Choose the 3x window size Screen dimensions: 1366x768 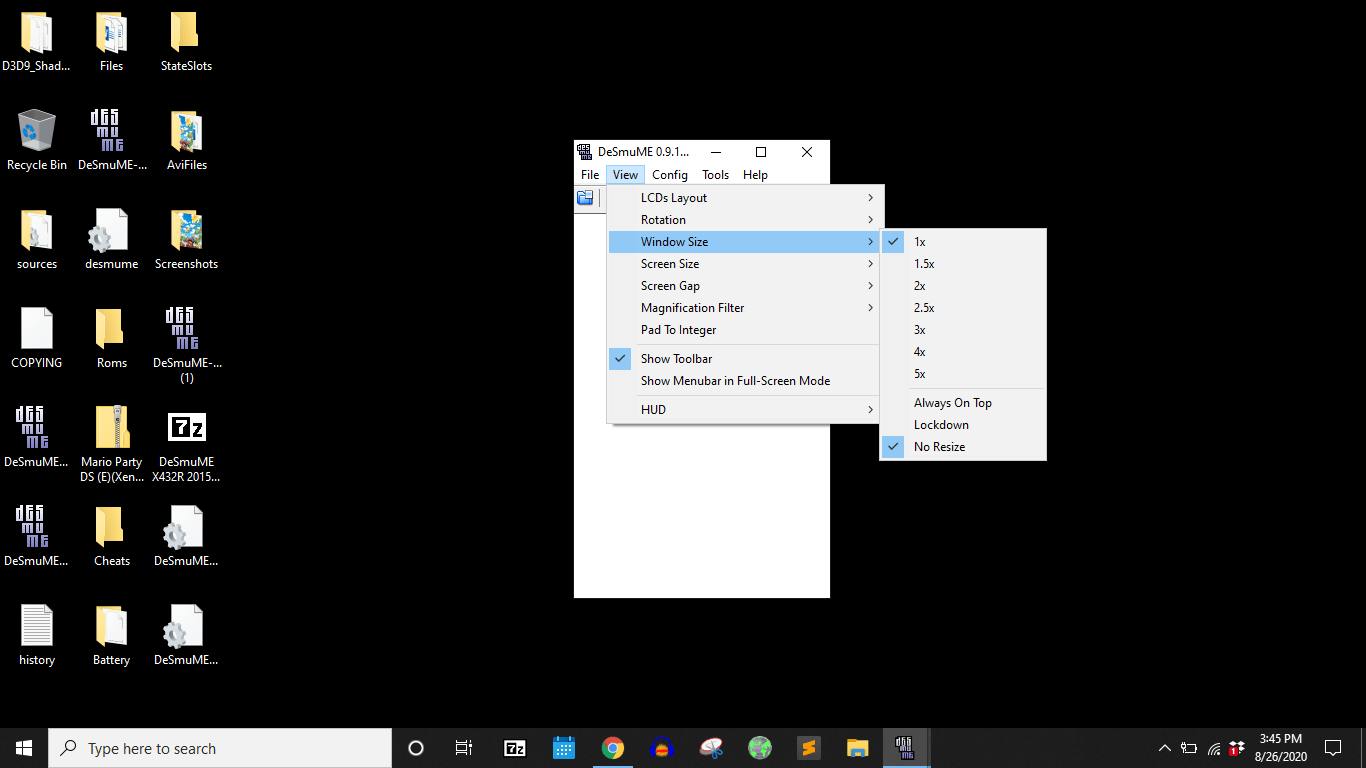pos(963,330)
